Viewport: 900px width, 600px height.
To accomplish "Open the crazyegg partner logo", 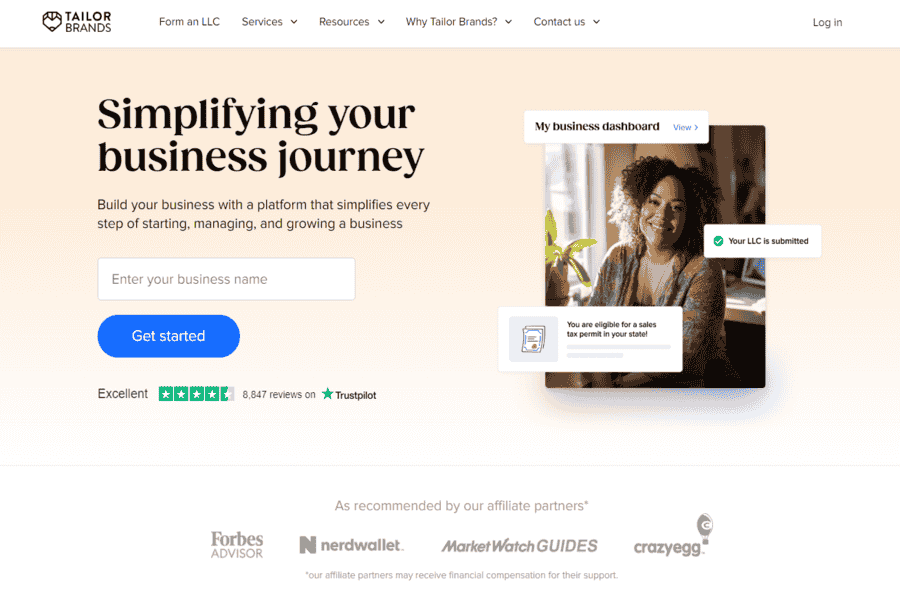I will click(x=673, y=536).
